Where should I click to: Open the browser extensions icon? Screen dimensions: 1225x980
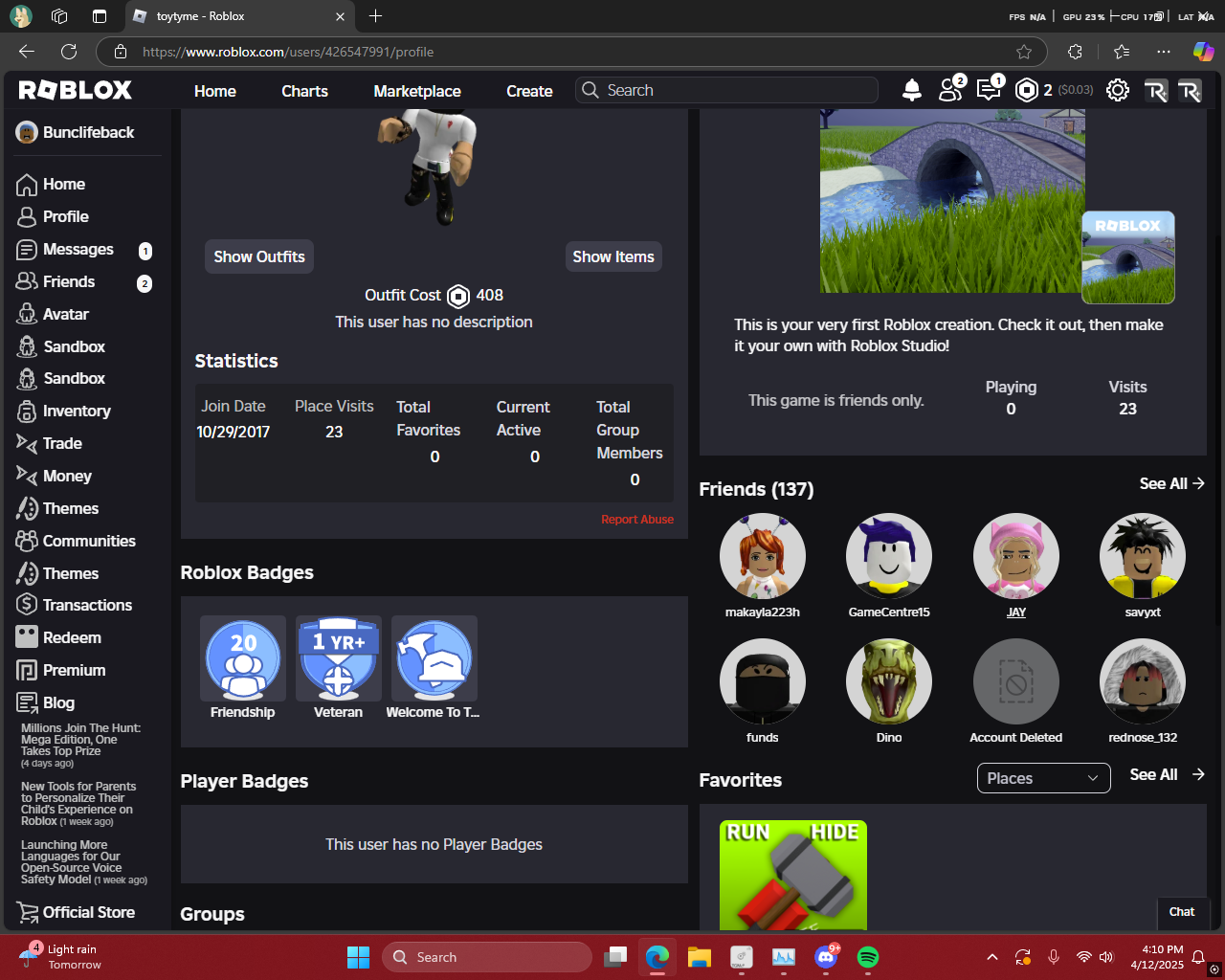click(x=1075, y=52)
